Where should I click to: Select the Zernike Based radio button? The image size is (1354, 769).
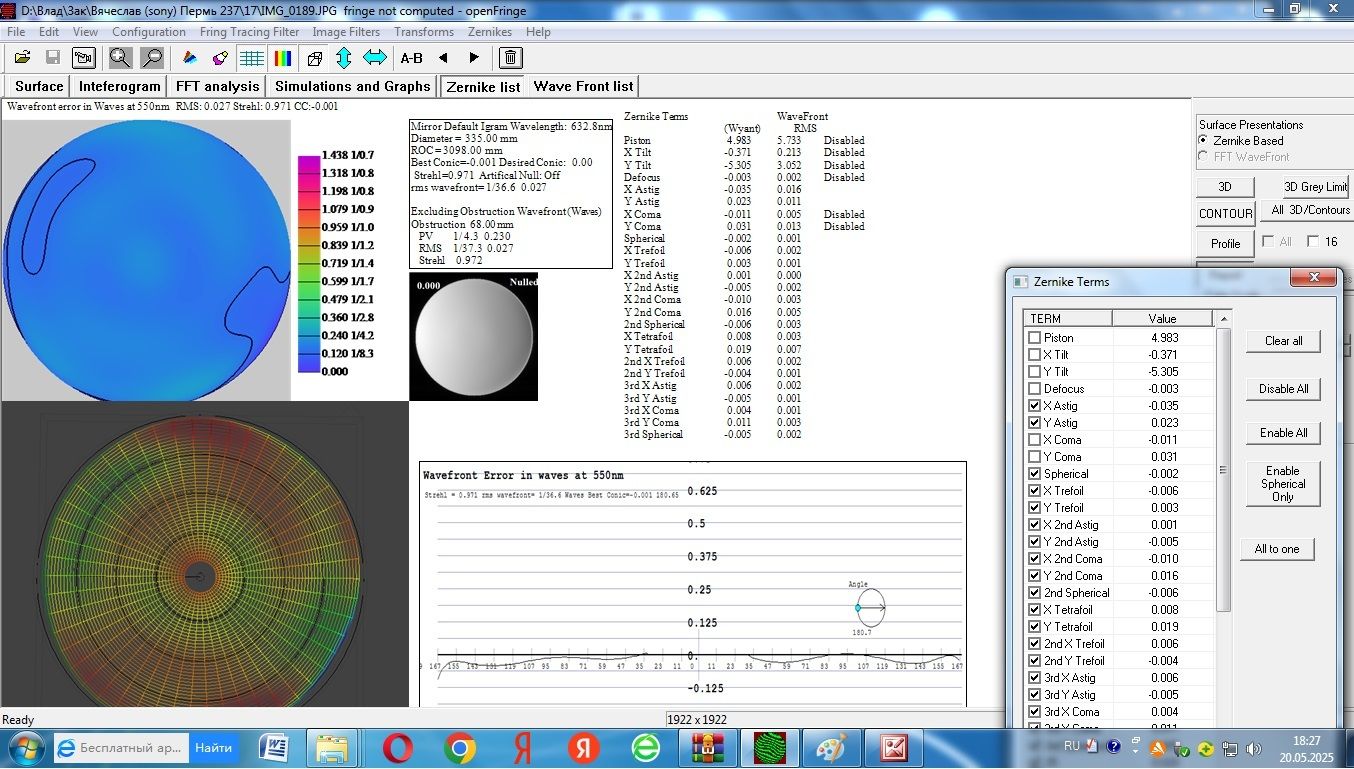1204,141
